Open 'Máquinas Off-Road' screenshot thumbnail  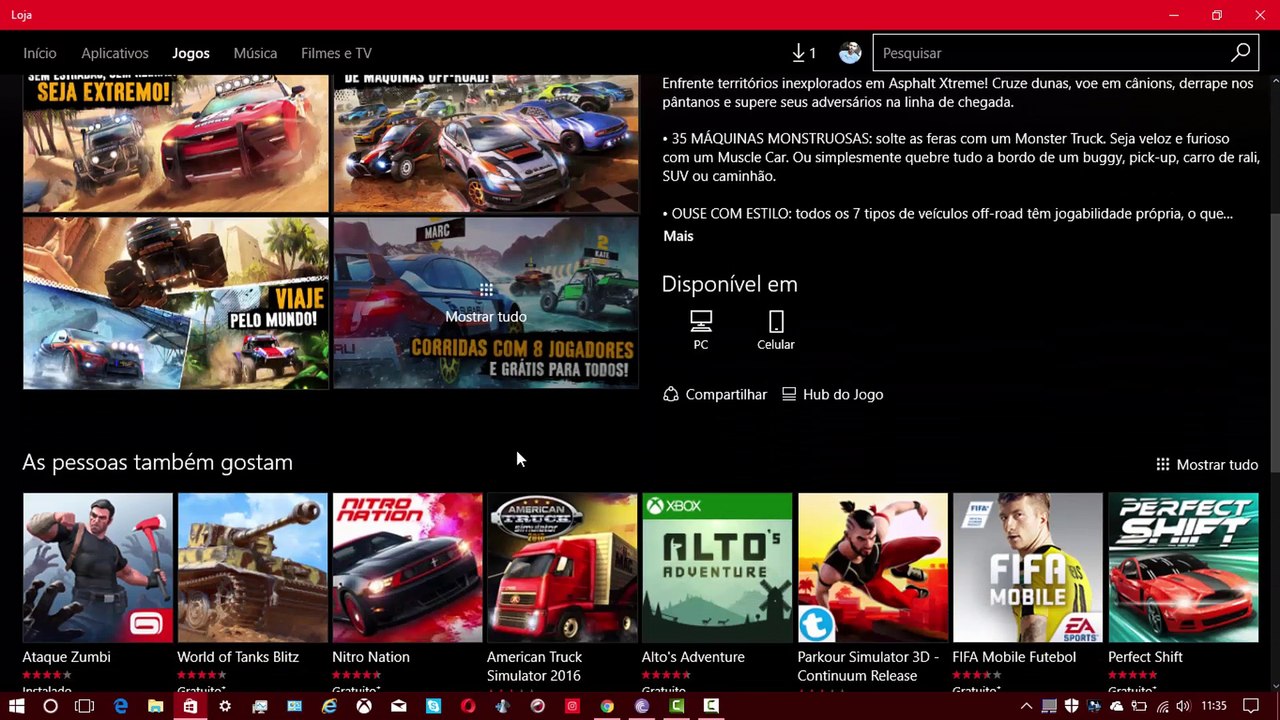(x=486, y=143)
